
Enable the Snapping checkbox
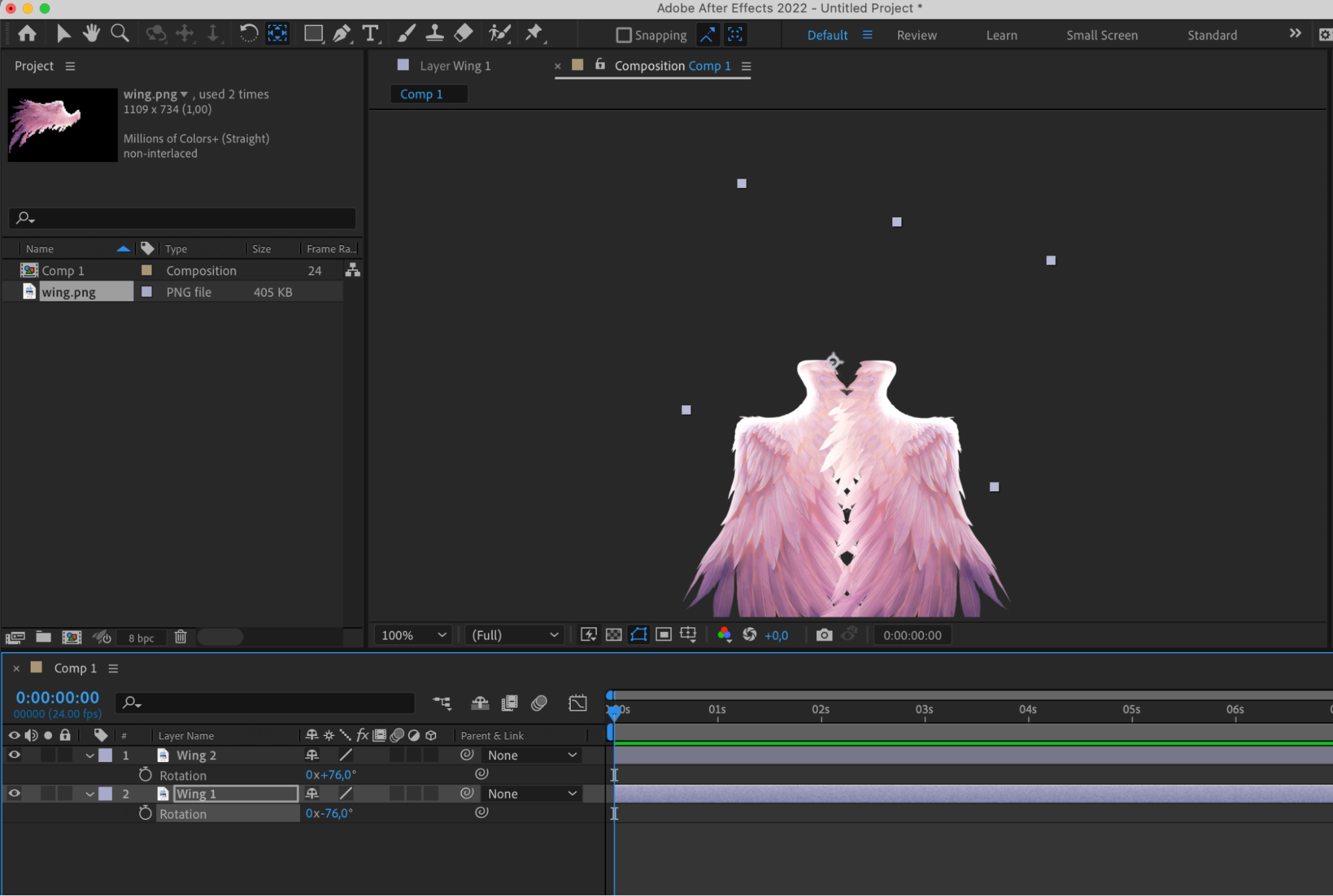tap(623, 35)
